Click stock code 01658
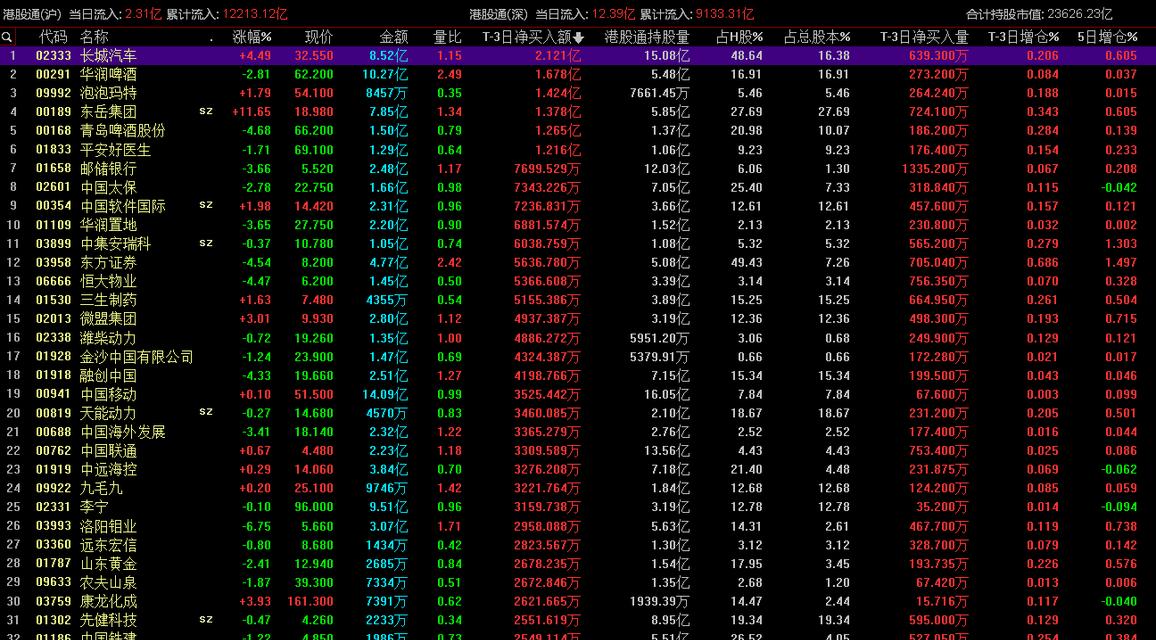This screenshot has height=640, width=1156. tap(53, 168)
